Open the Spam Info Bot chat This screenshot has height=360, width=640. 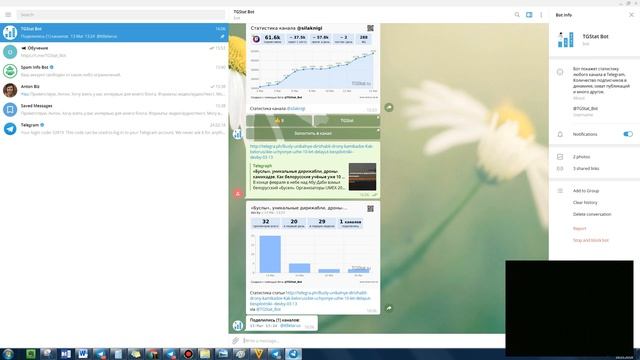(114, 71)
